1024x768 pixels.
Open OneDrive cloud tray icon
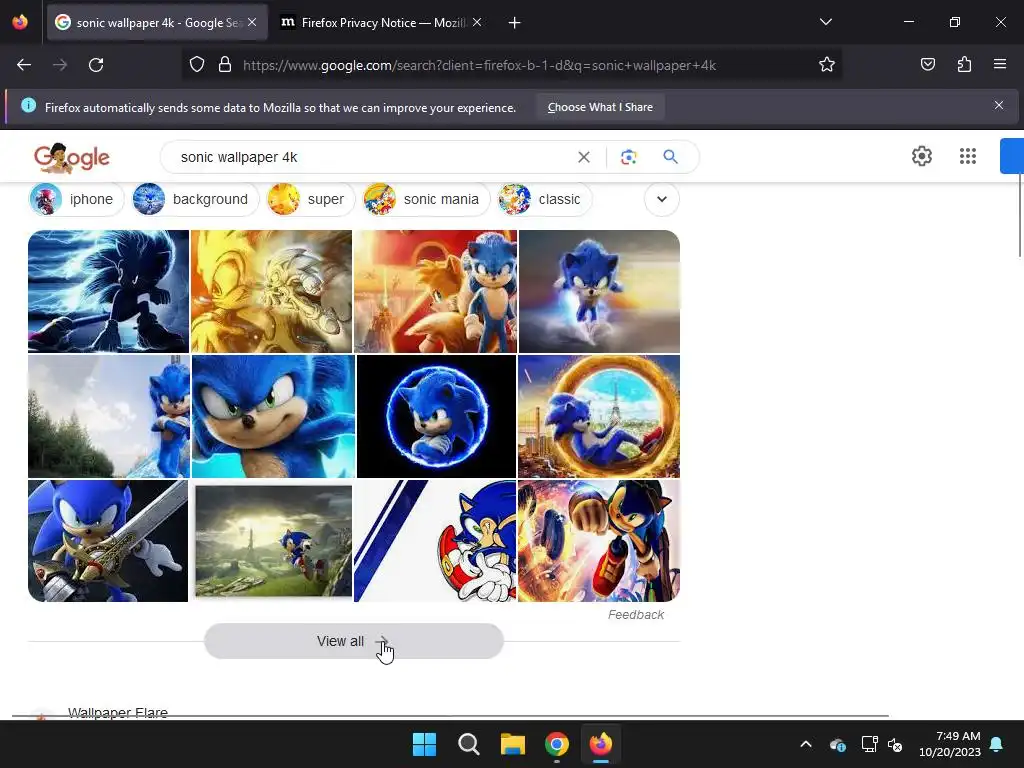[x=838, y=744]
